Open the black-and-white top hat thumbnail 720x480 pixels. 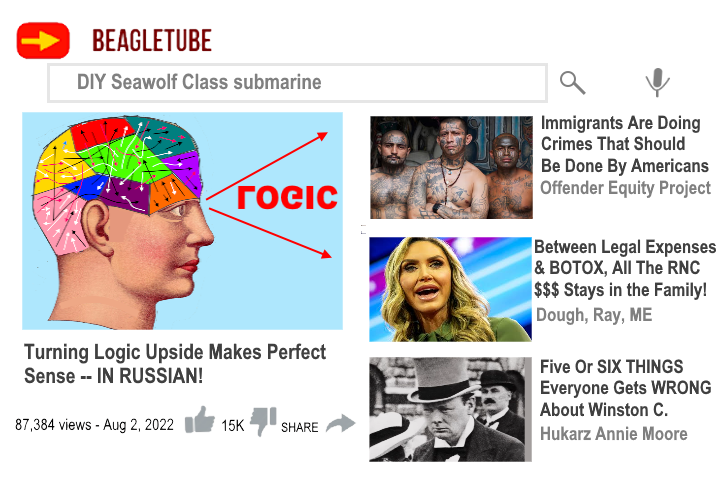pos(450,409)
